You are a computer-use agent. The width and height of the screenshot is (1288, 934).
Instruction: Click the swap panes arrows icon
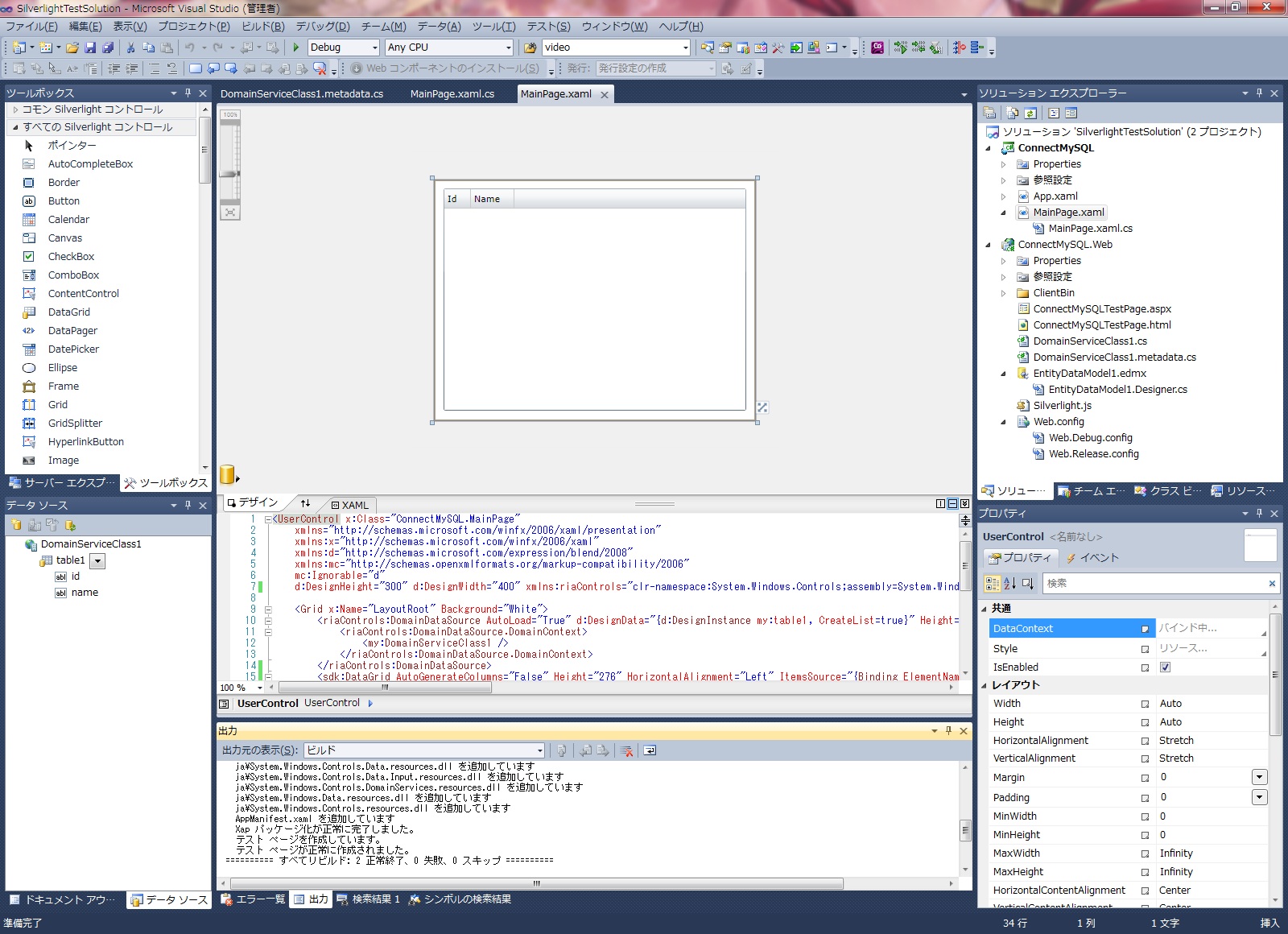point(305,503)
